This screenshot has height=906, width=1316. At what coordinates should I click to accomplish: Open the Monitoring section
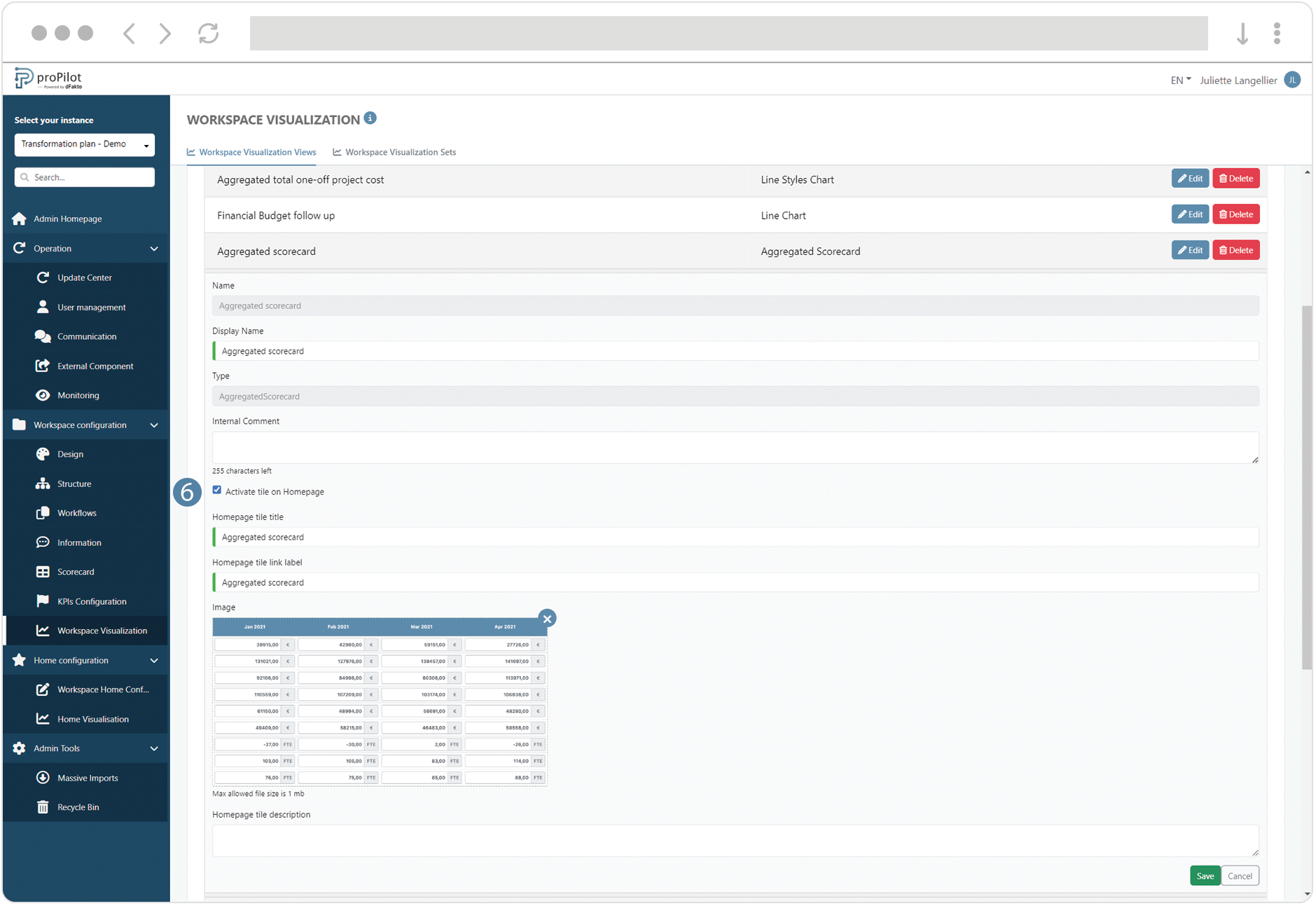pos(79,395)
